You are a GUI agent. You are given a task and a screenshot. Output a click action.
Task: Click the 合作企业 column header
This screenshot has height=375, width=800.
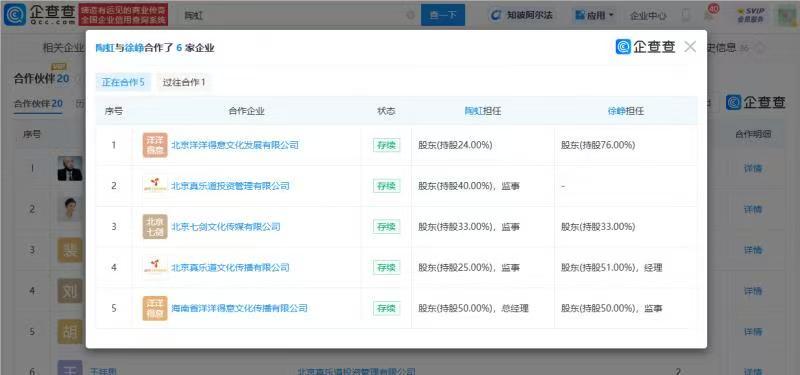tap(246, 111)
